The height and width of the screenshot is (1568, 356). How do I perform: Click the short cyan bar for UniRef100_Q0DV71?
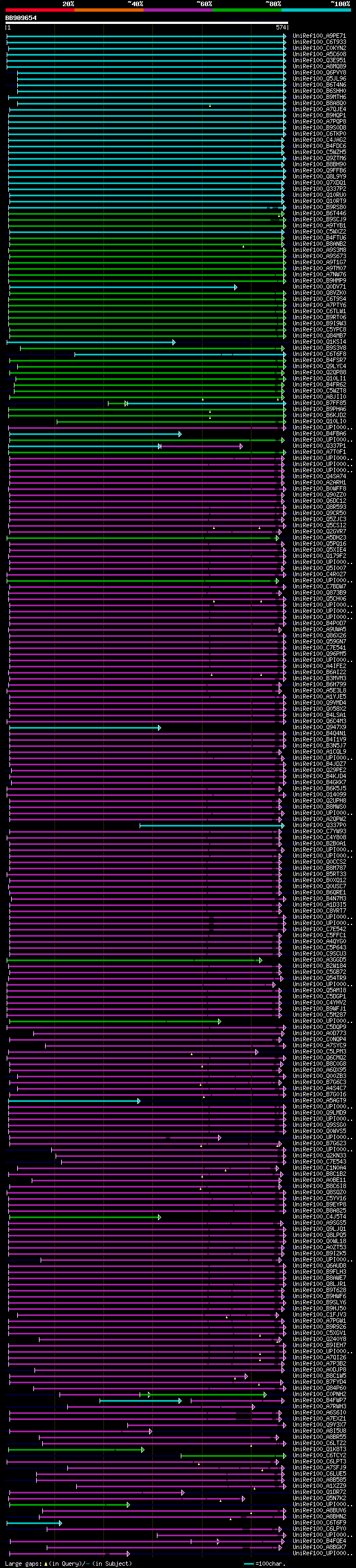pyautogui.click(x=123, y=286)
